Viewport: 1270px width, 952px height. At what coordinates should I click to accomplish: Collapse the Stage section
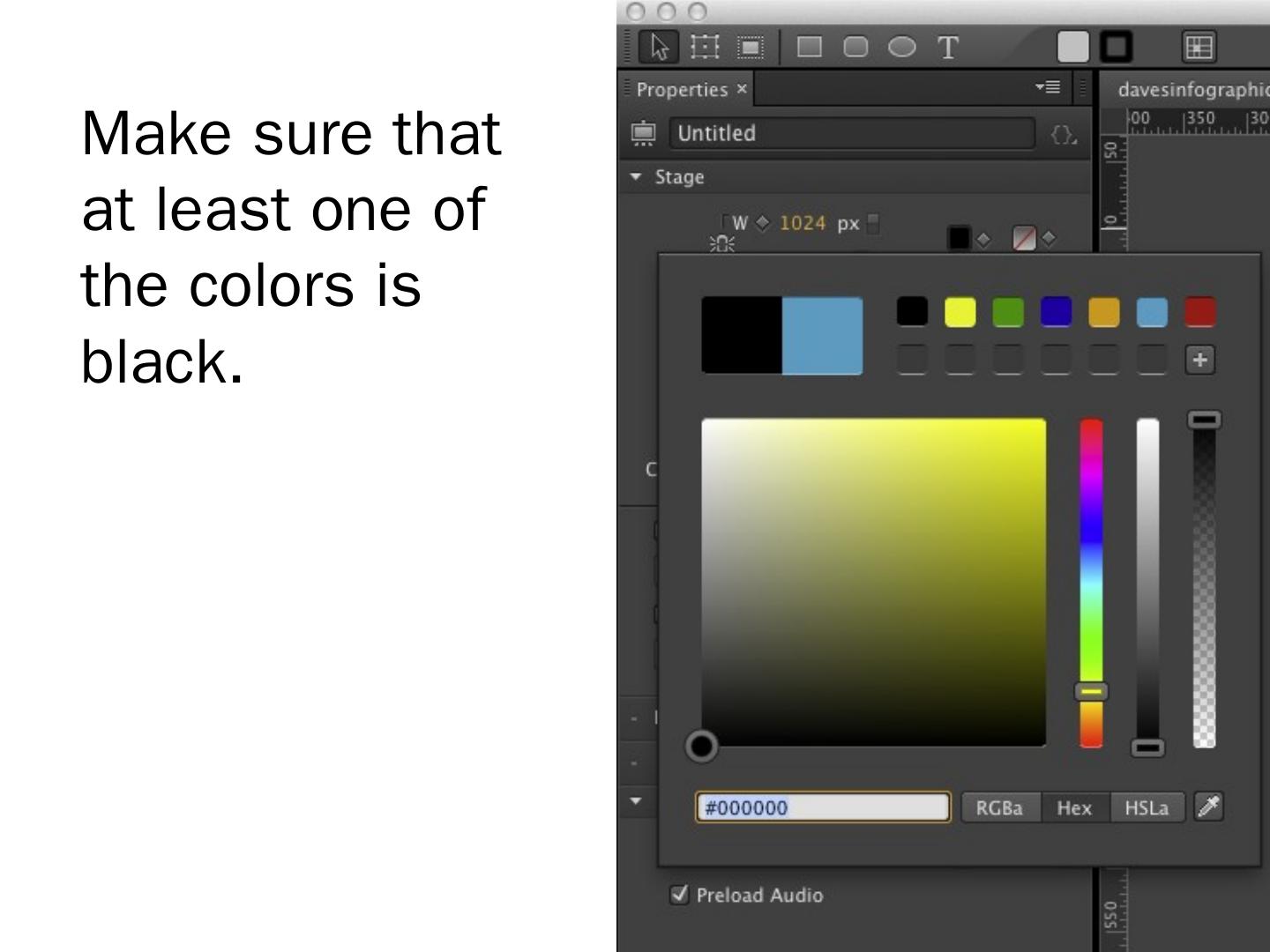636,177
